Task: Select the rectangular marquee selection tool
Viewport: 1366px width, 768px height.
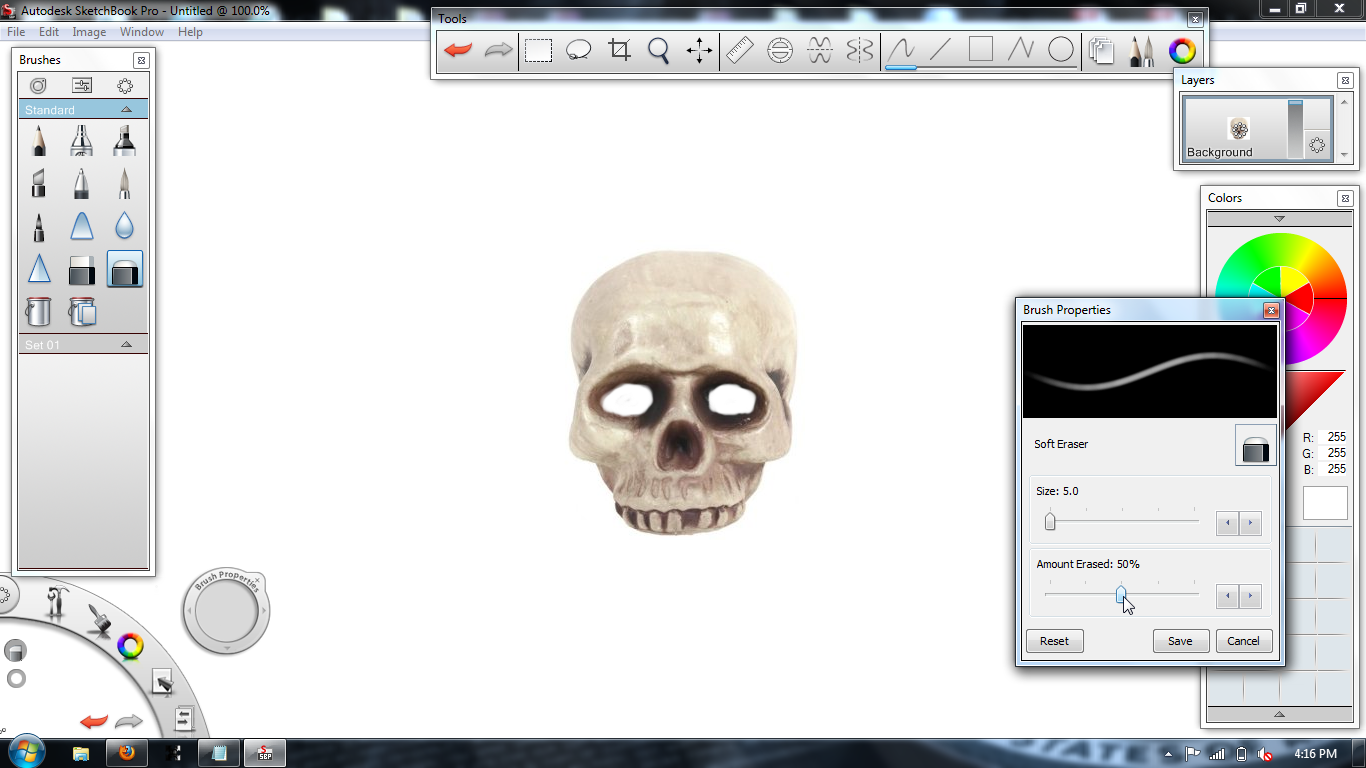Action: [539, 50]
